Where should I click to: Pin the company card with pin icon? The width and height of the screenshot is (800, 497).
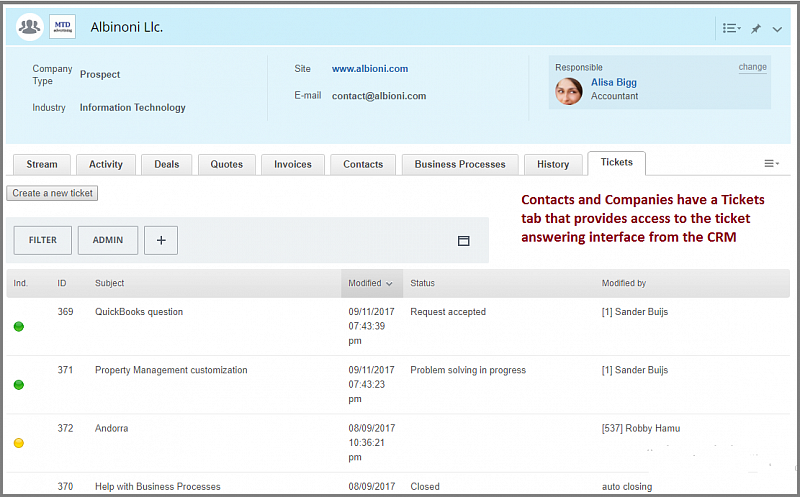pos(756,29)
